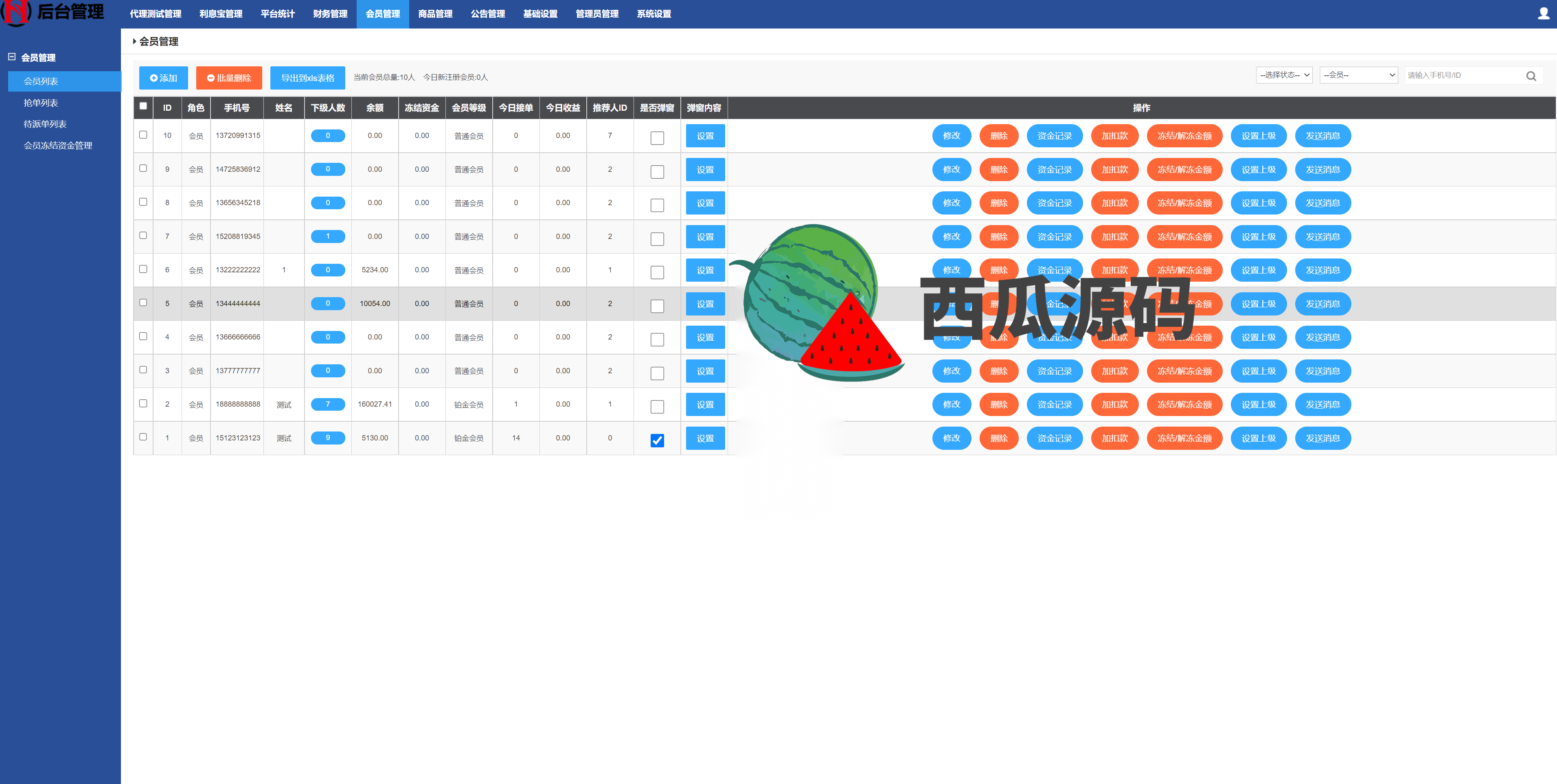Uncheck popup checkbox for member 15123123123

coord(657,441)
